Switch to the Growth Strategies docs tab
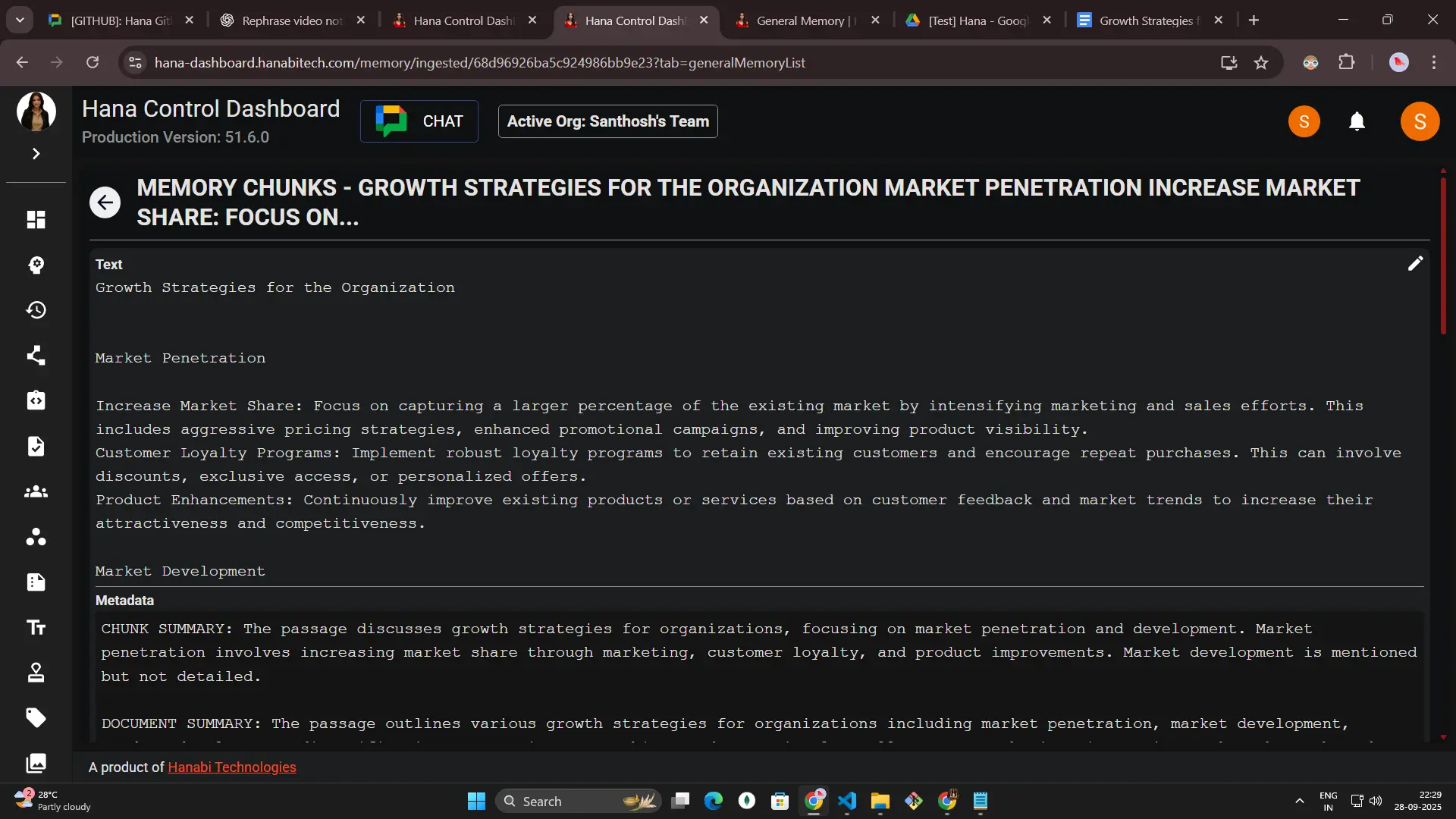Viewport: 1456px width, 819px height. tap(1145, 20)
